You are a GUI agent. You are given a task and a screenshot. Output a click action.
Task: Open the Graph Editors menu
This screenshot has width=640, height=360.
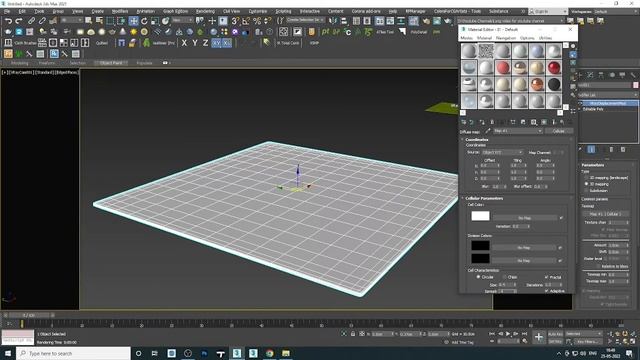click(x=176, y=11)
